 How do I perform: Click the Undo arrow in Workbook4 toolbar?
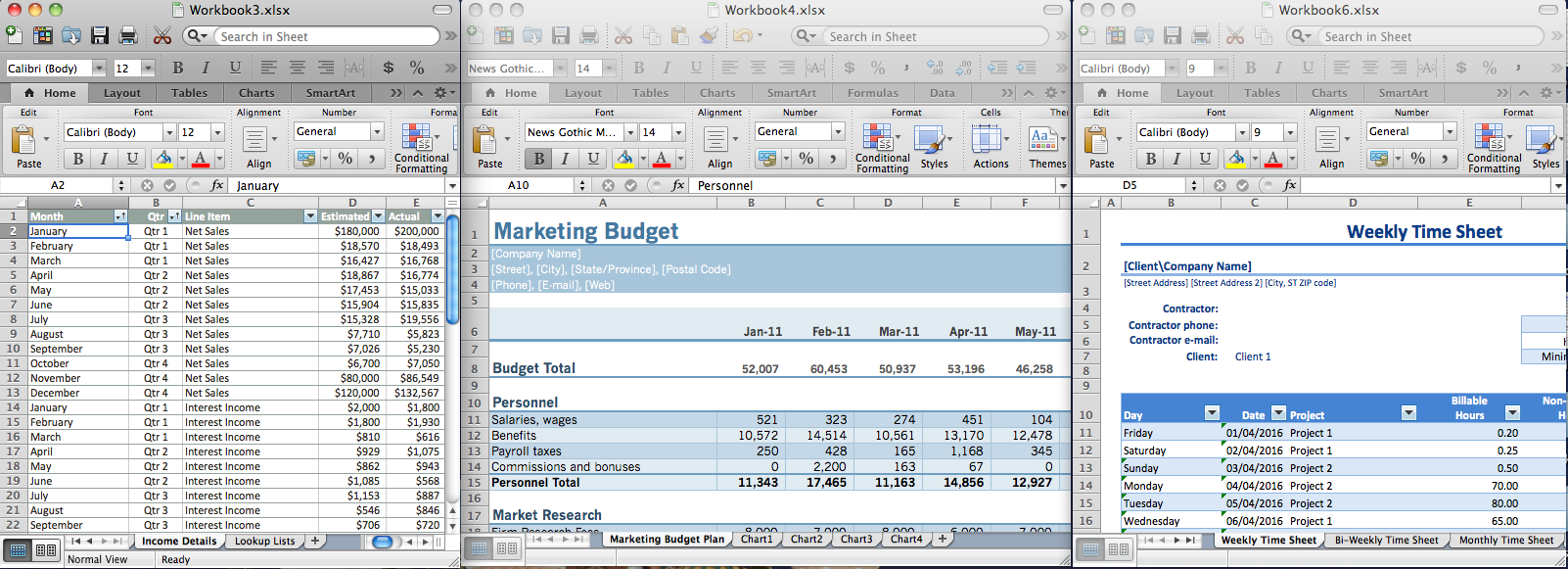tap(743, 36)
